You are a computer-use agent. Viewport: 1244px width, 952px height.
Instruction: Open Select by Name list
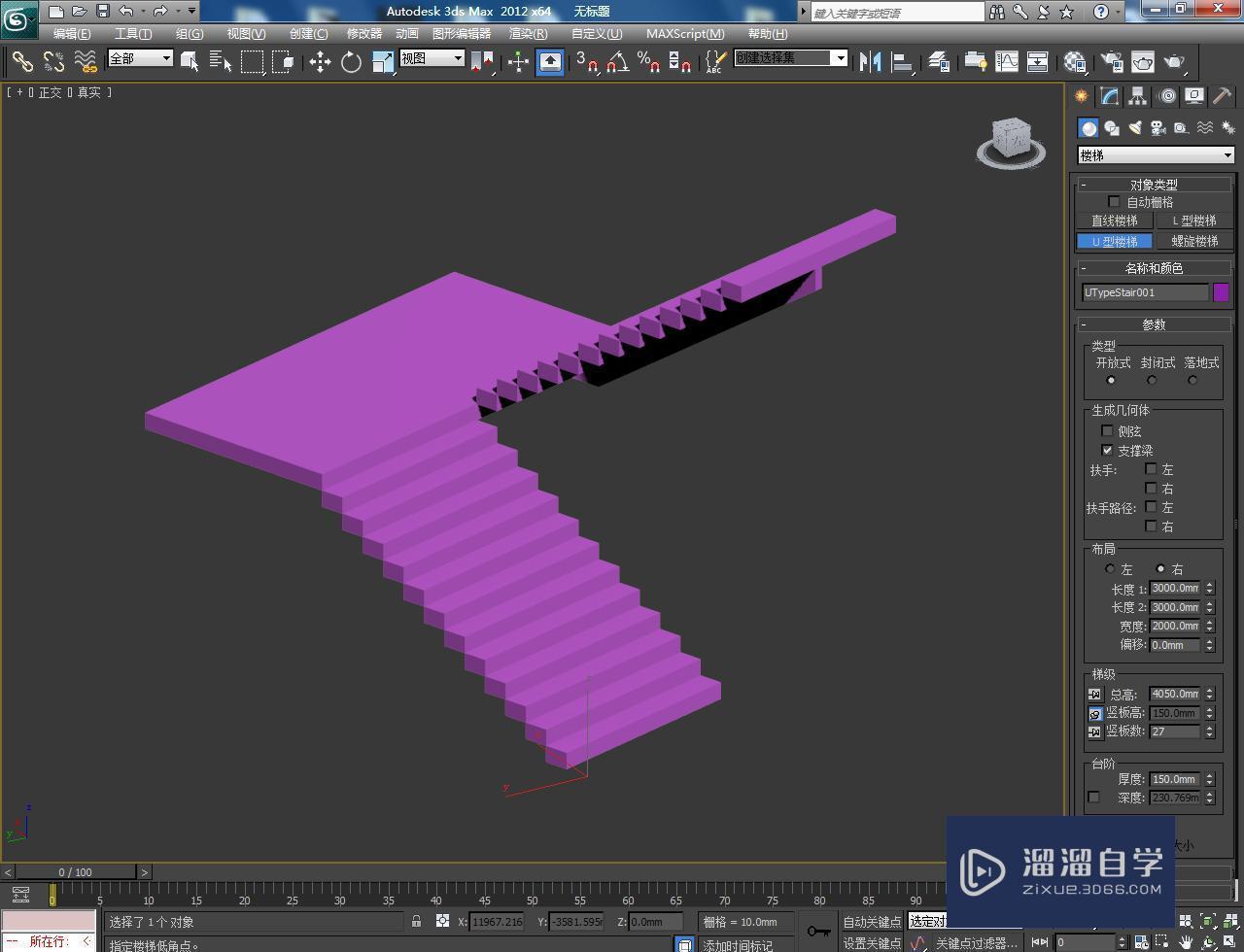221,62
